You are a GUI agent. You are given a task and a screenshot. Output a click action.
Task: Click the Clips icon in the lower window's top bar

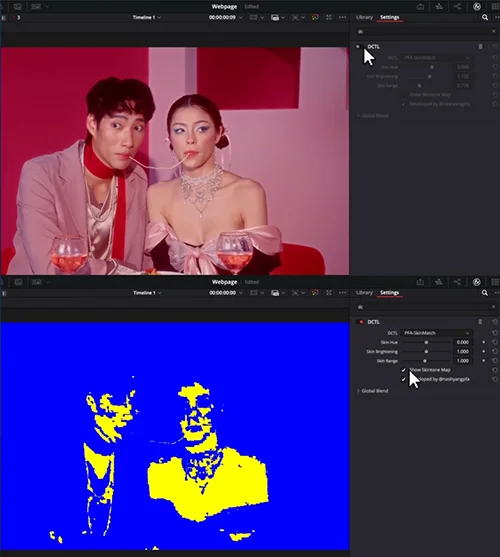point(439,282)
